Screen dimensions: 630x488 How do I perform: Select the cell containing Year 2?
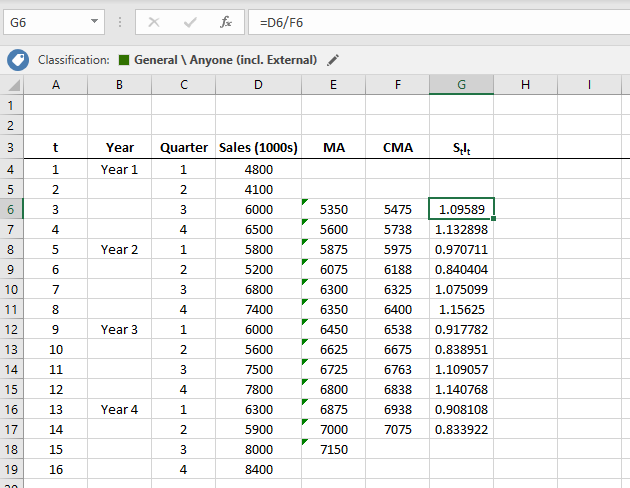point(120,249)
